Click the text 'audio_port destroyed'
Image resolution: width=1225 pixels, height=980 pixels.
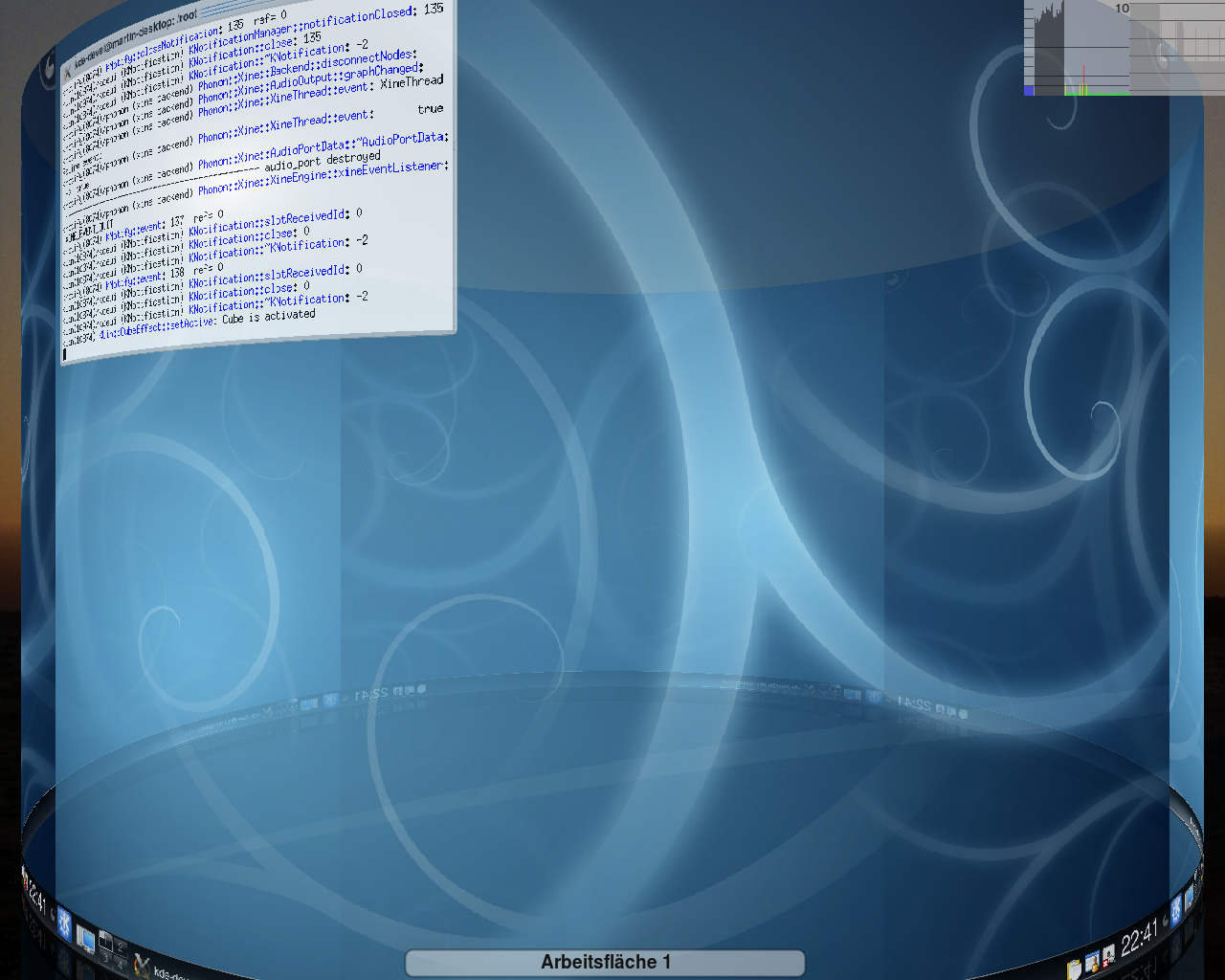323,161
